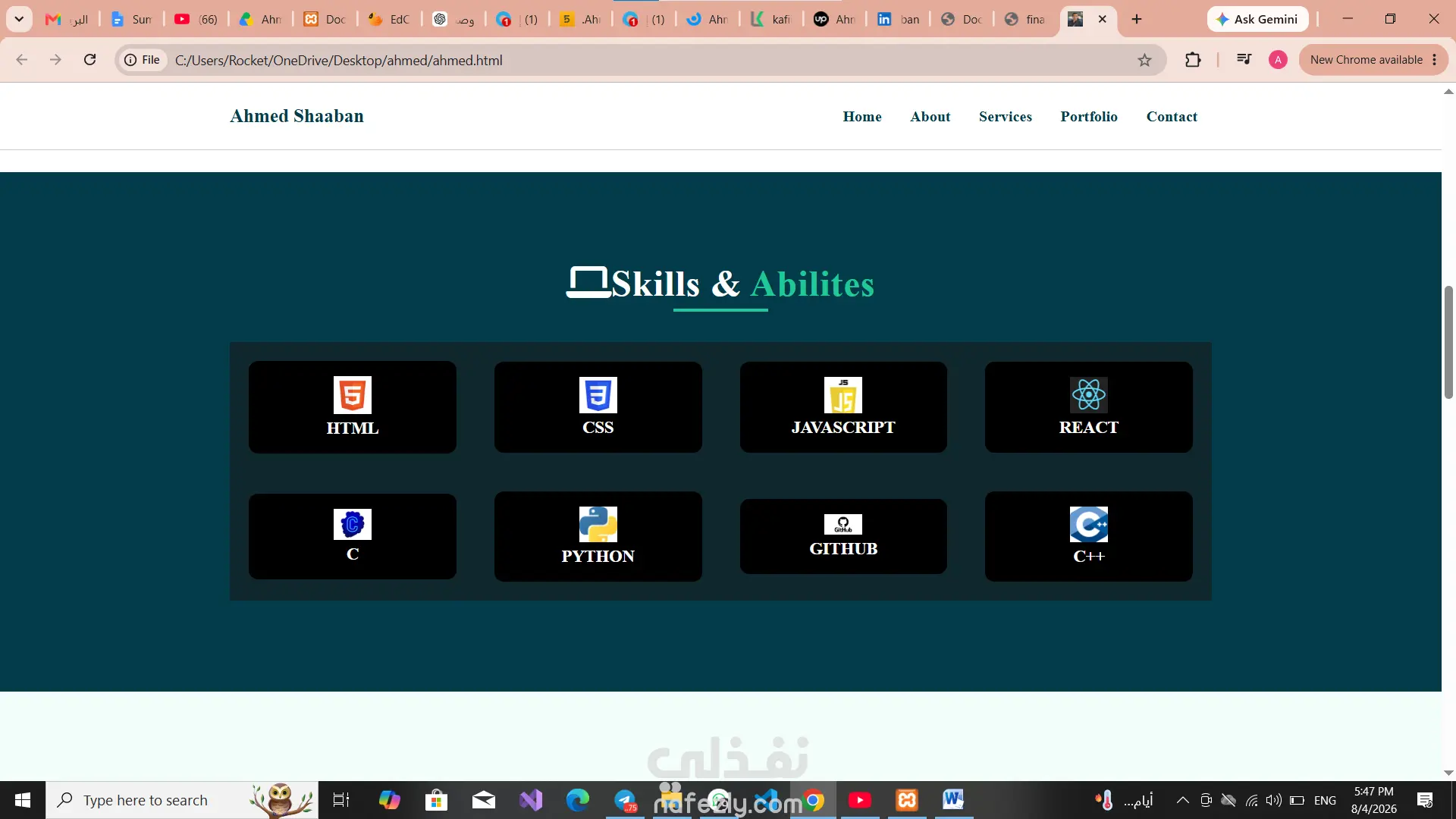Launch Microsoft Edge from the taskbar
This screenshot has width=1456, height=819.
click(578, 800)
